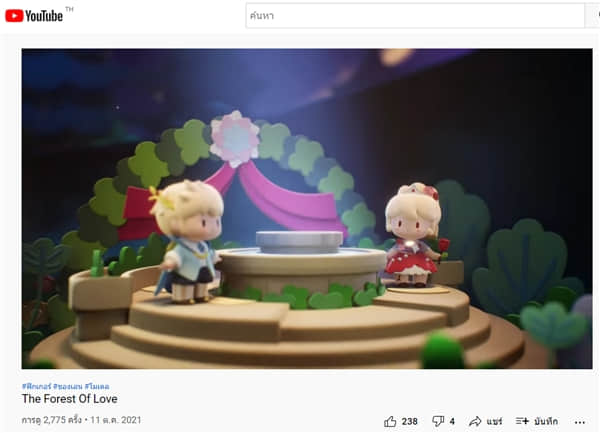Open the middle blue hashtag link above the title

(x=68, y=386)
